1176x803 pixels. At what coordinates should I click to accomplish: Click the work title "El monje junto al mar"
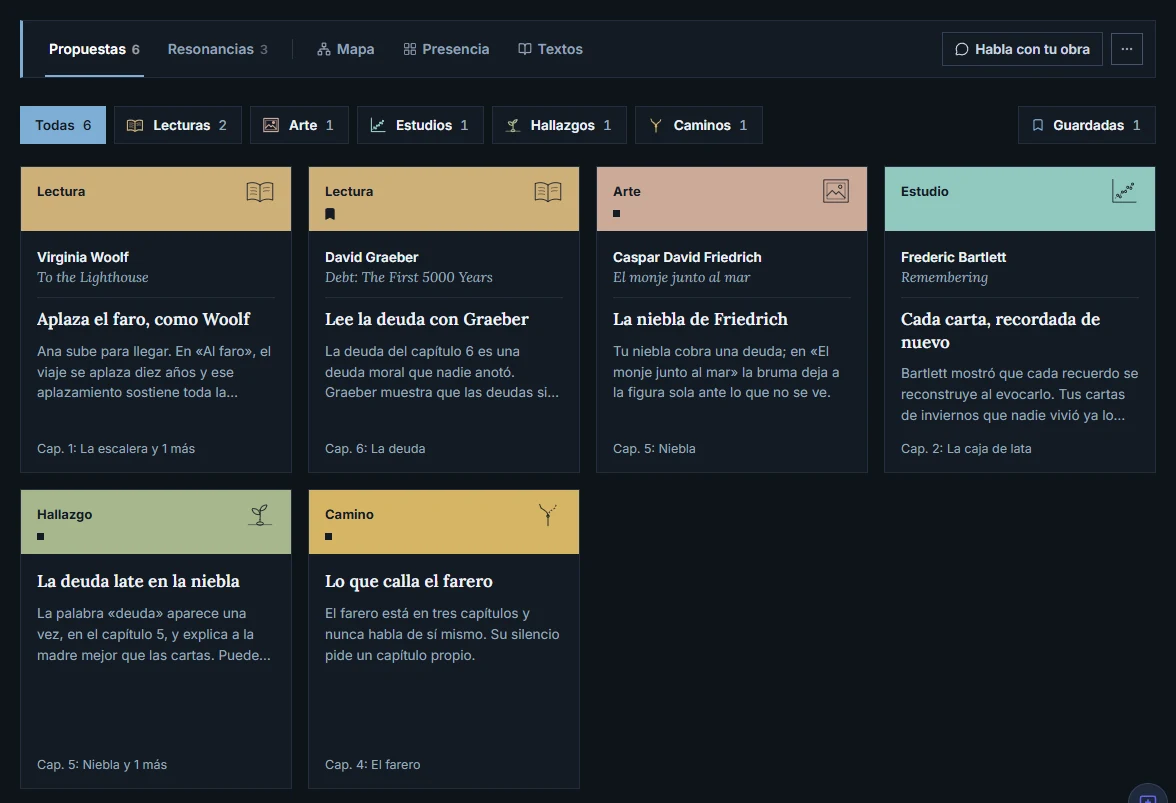point(682,277)
